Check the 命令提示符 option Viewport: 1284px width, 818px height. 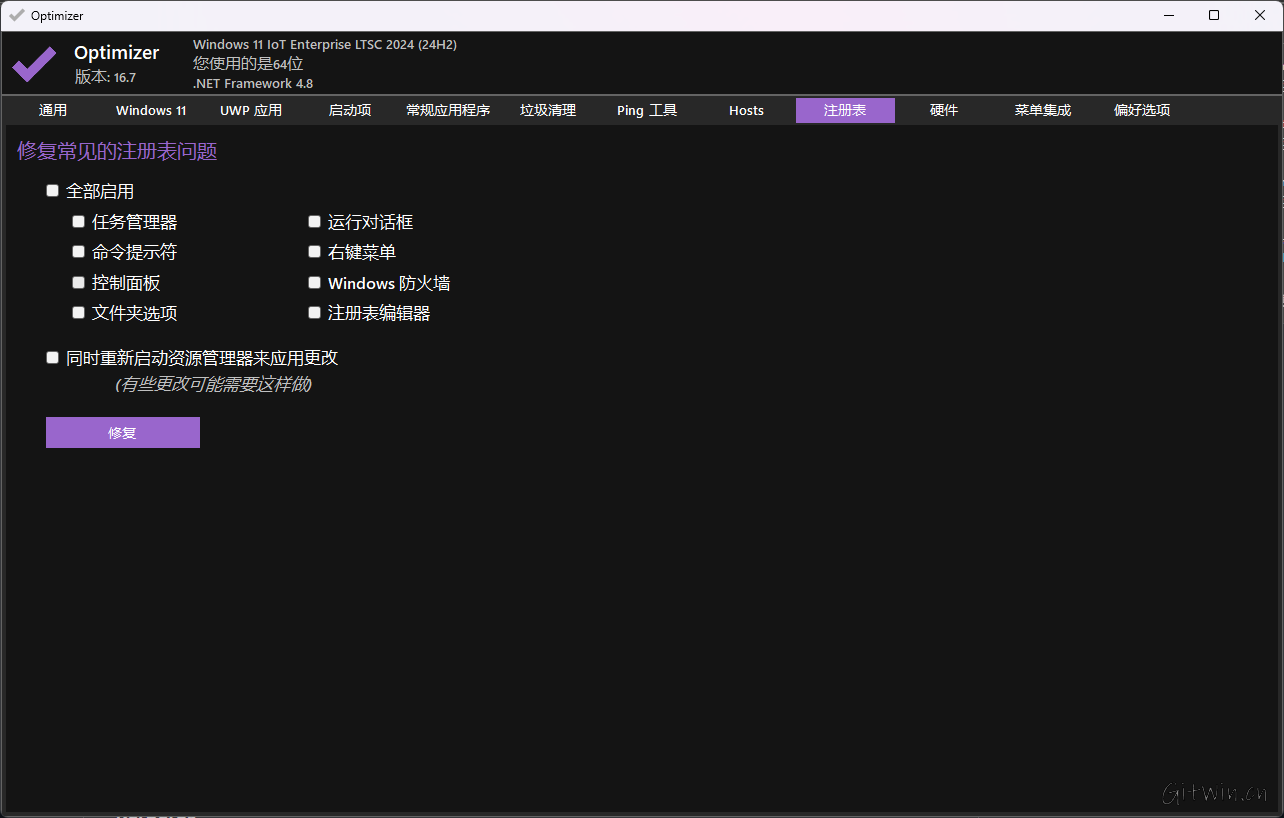tap(78, 251)
